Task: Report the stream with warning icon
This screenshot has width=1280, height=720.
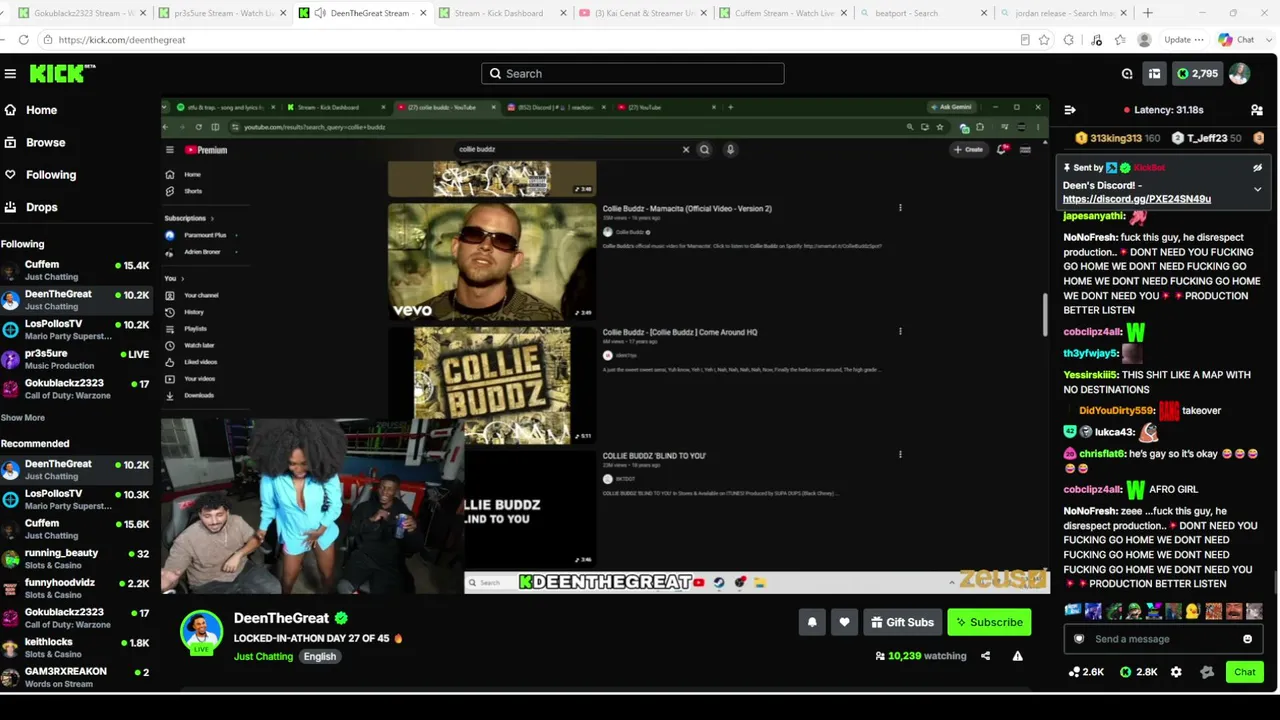Action: (x=1017, y=656)
